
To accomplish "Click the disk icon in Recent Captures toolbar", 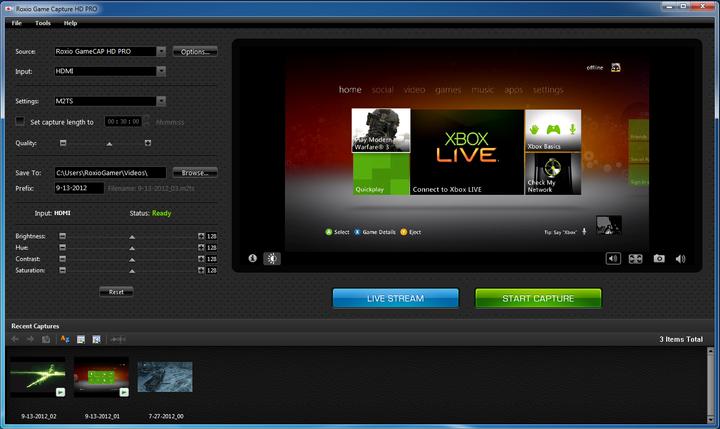I will (x=46, y=339).
